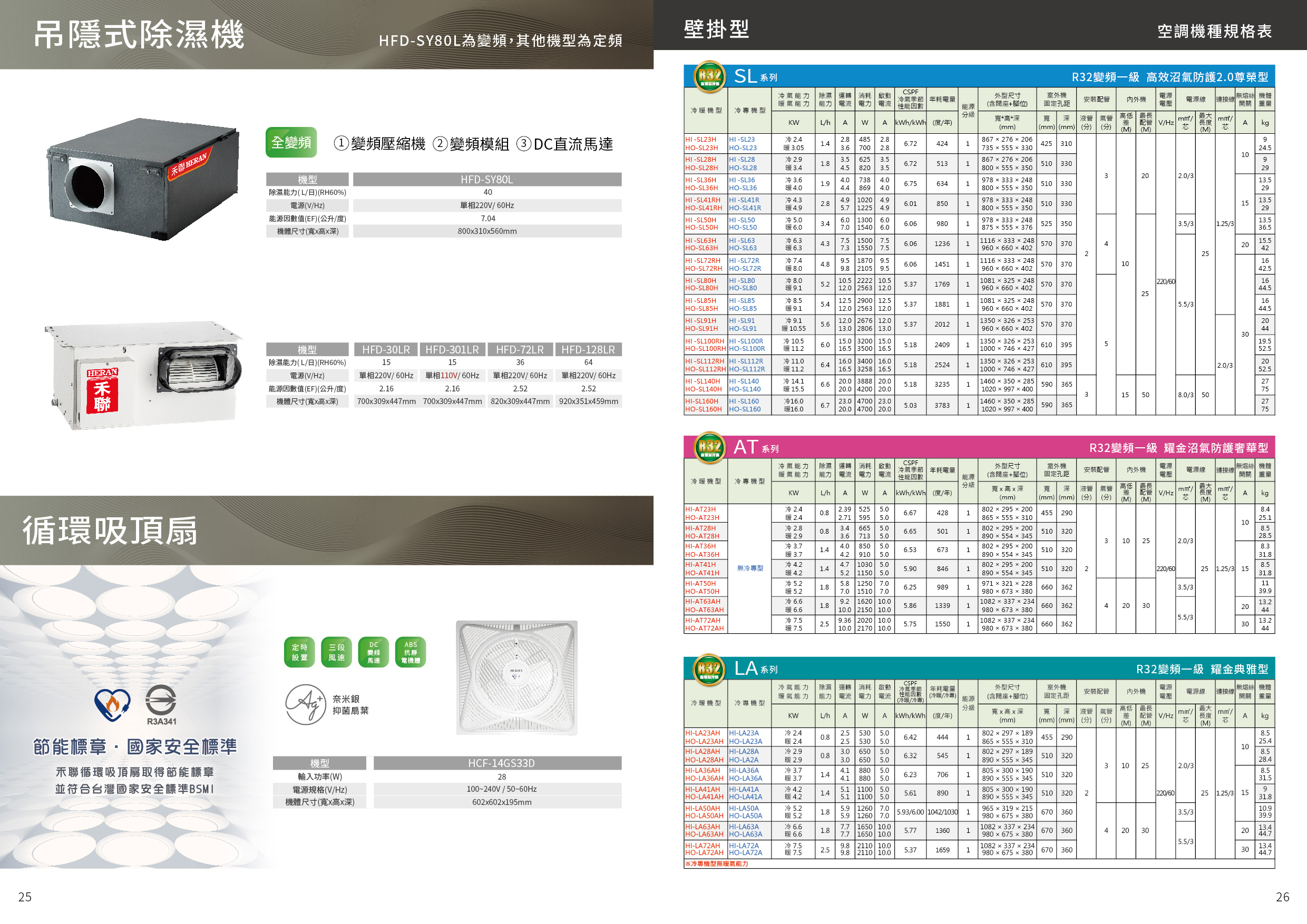Image resolution: width=1307 pixels, height=924 pixels.
Task: Click the HO-AT72AH model cell
Action: coord(705,628)
